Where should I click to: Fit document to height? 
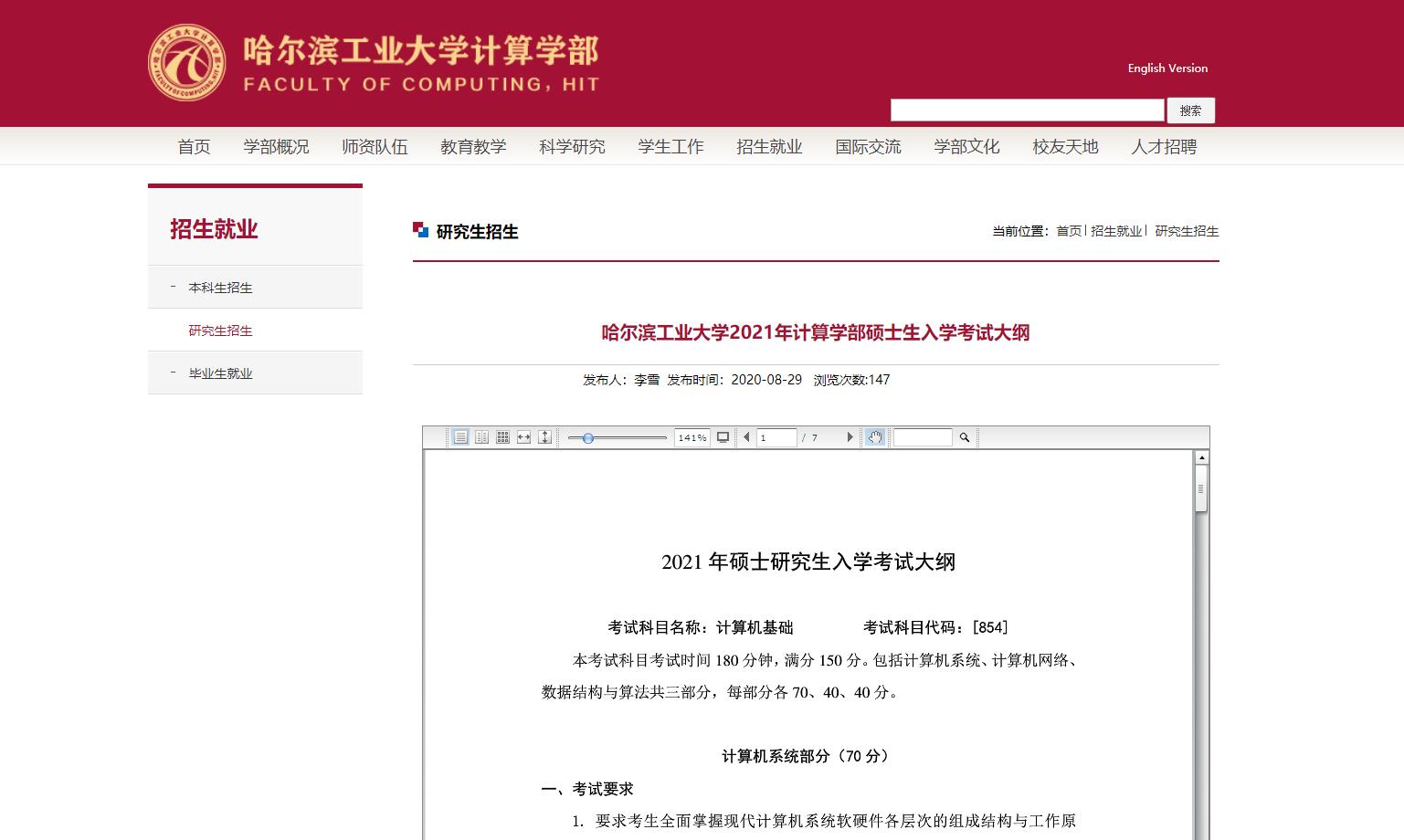click(x=544, y=437)
